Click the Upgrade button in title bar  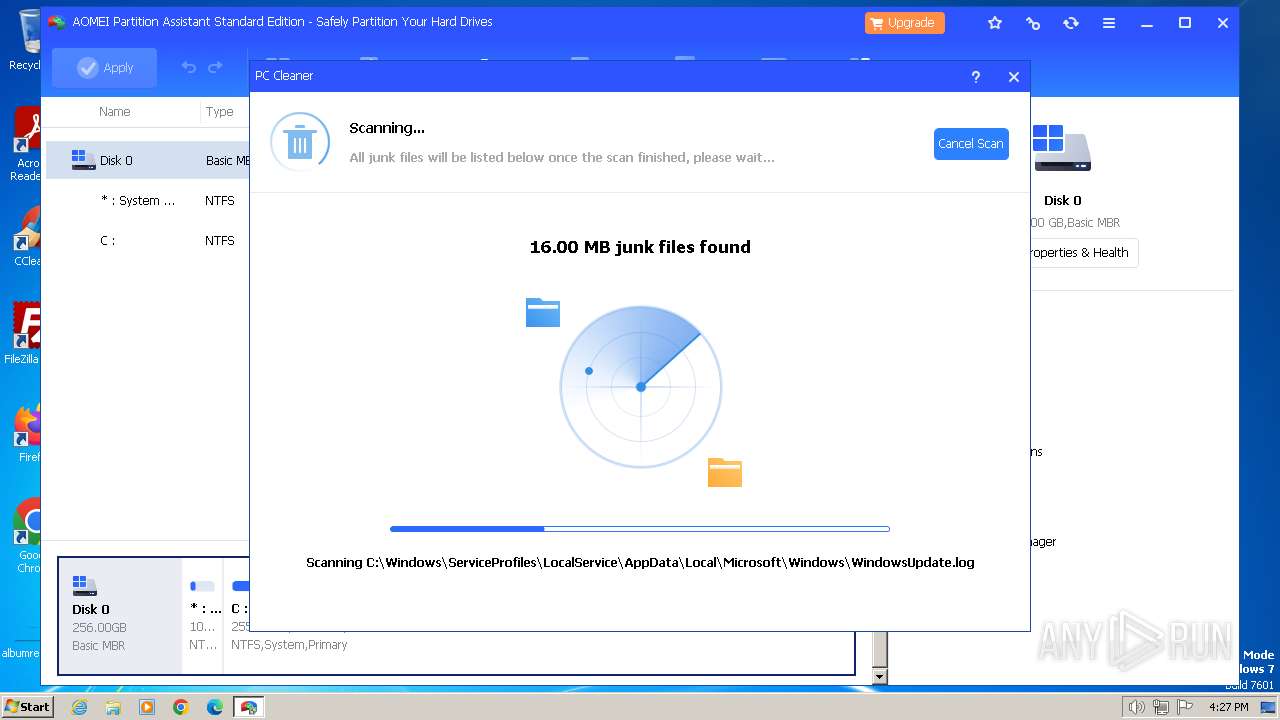pyautogui.click(x=905, y=23)
